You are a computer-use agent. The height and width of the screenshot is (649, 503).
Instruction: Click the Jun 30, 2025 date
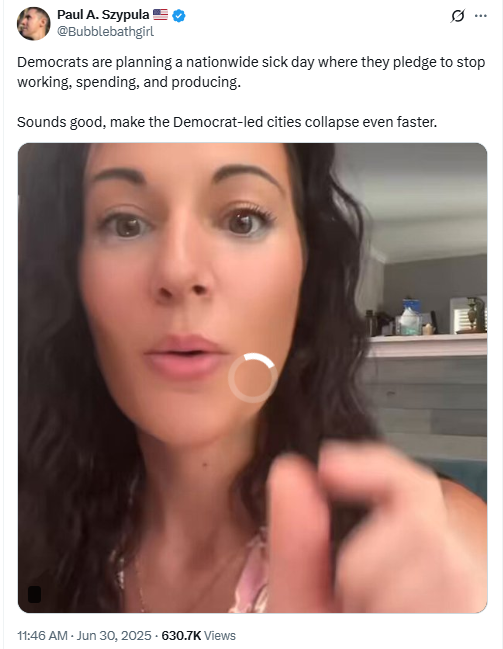click(114, 635)
